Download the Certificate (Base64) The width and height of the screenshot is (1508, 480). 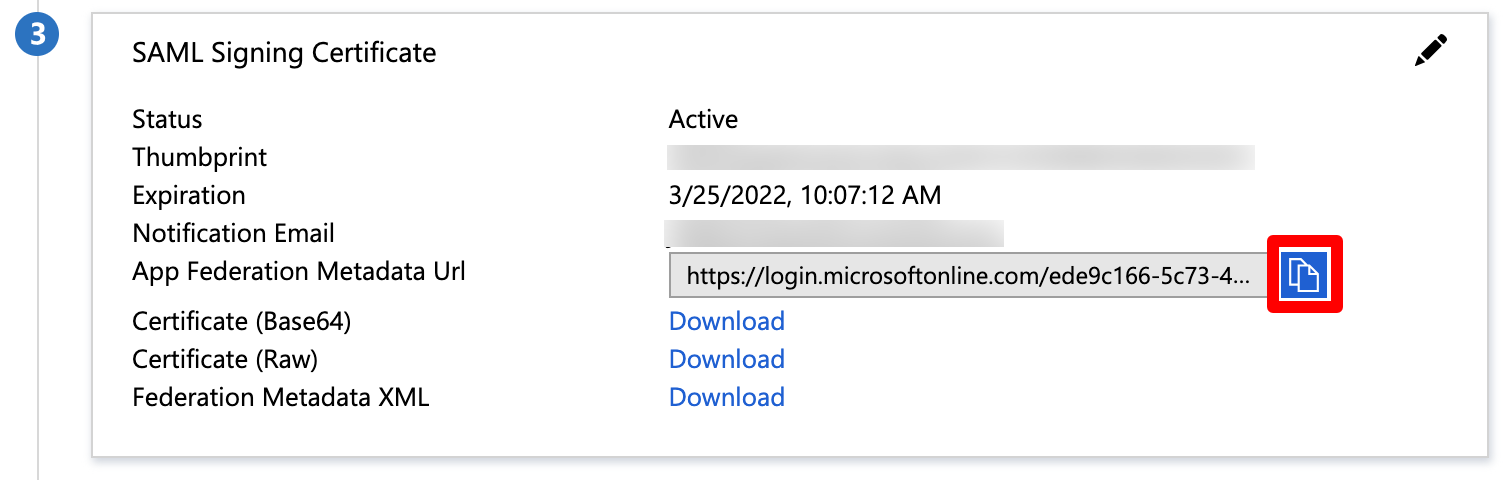tap(726, 321)
